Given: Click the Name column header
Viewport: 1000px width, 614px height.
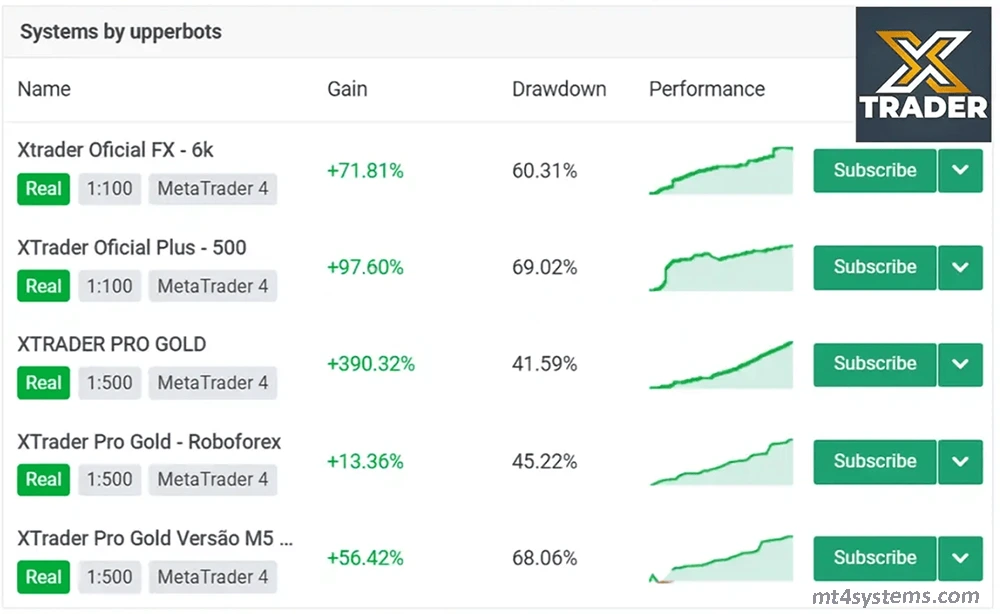Looking at the screenshot, I should (44, 89).
